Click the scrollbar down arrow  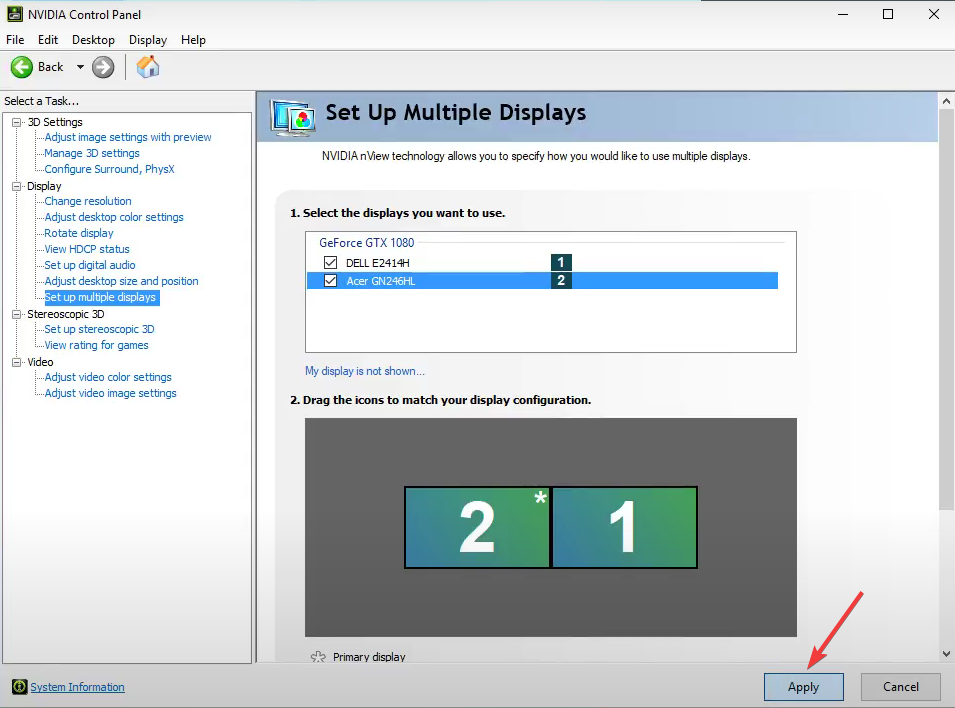click(x=946, y=654)
